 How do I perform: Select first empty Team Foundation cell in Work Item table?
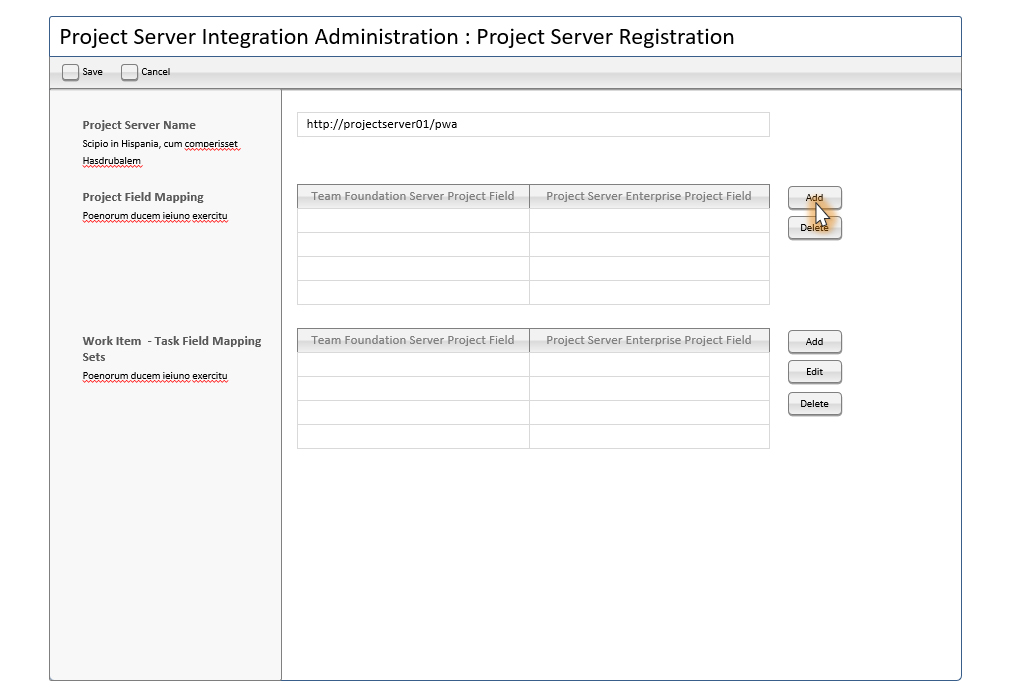(x=413, y=365)
